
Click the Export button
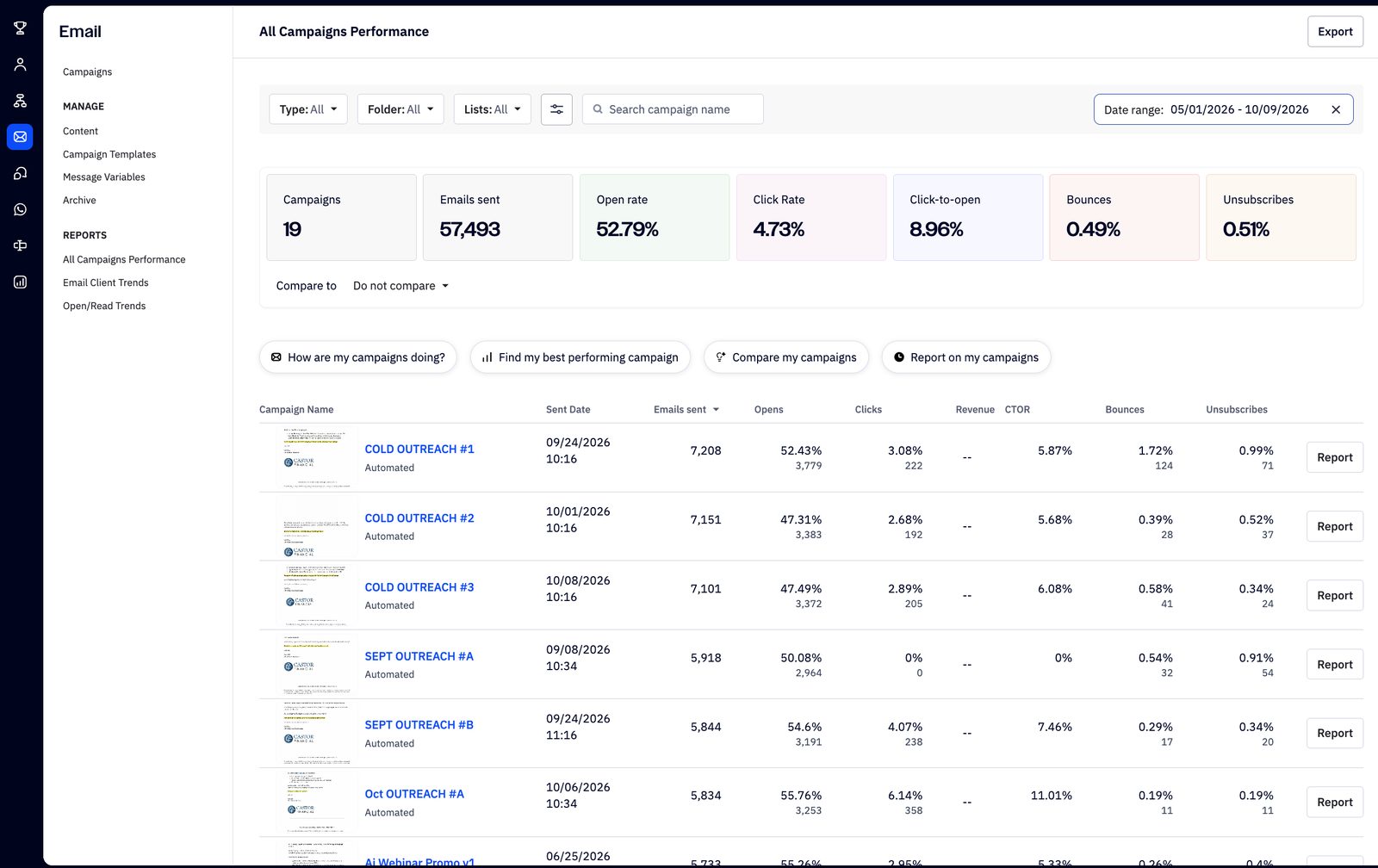pyautogui.click(x=1335, y=32)
